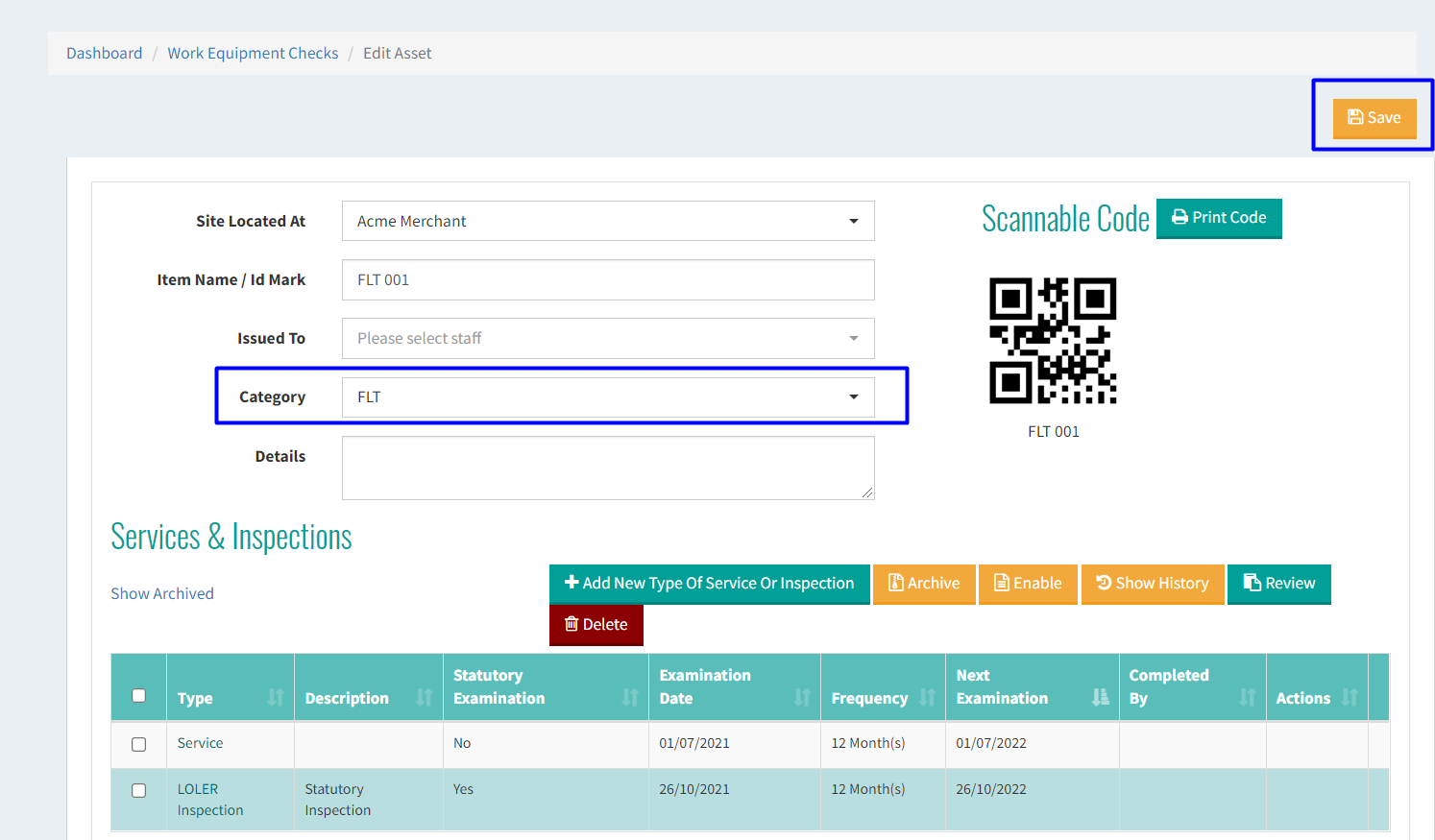Sort by Actions column arrows

(x=1350, y=698)
